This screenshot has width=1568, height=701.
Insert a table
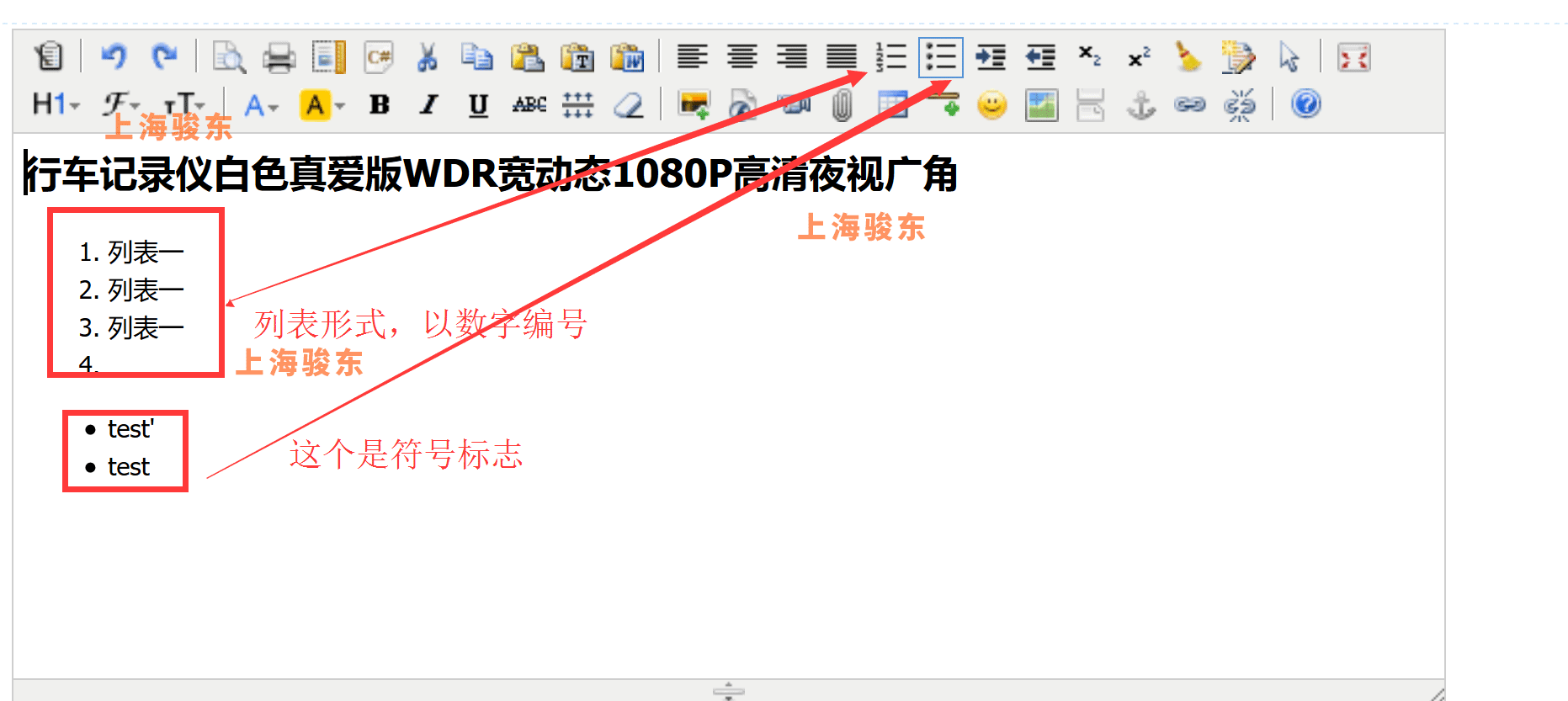point(892,105)
